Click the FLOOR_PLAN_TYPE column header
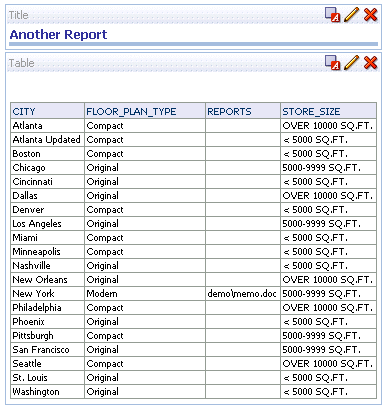The width and height of the screenshot is (391, 415). coord(145,111)
